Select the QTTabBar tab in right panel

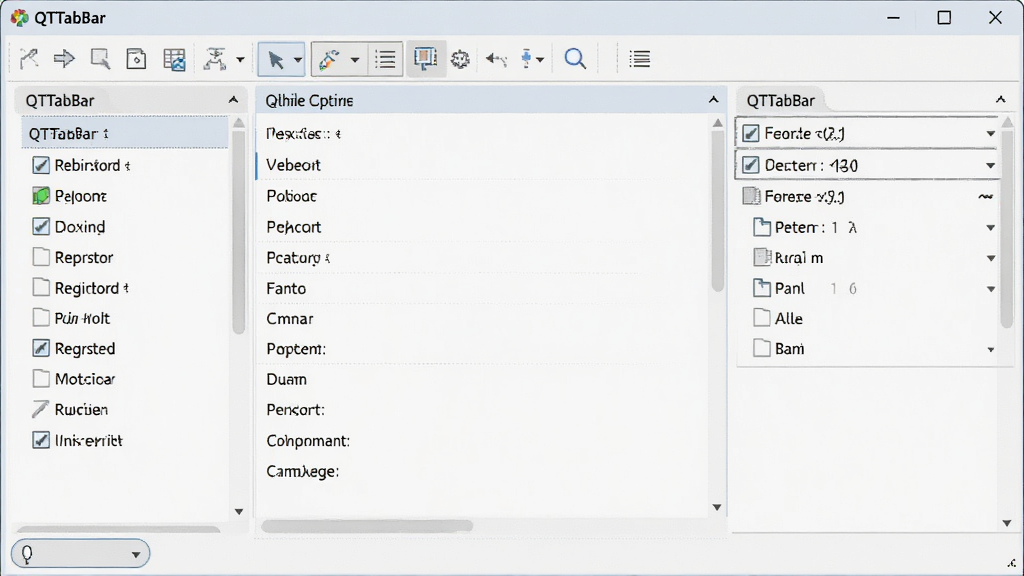click(780, 101)
